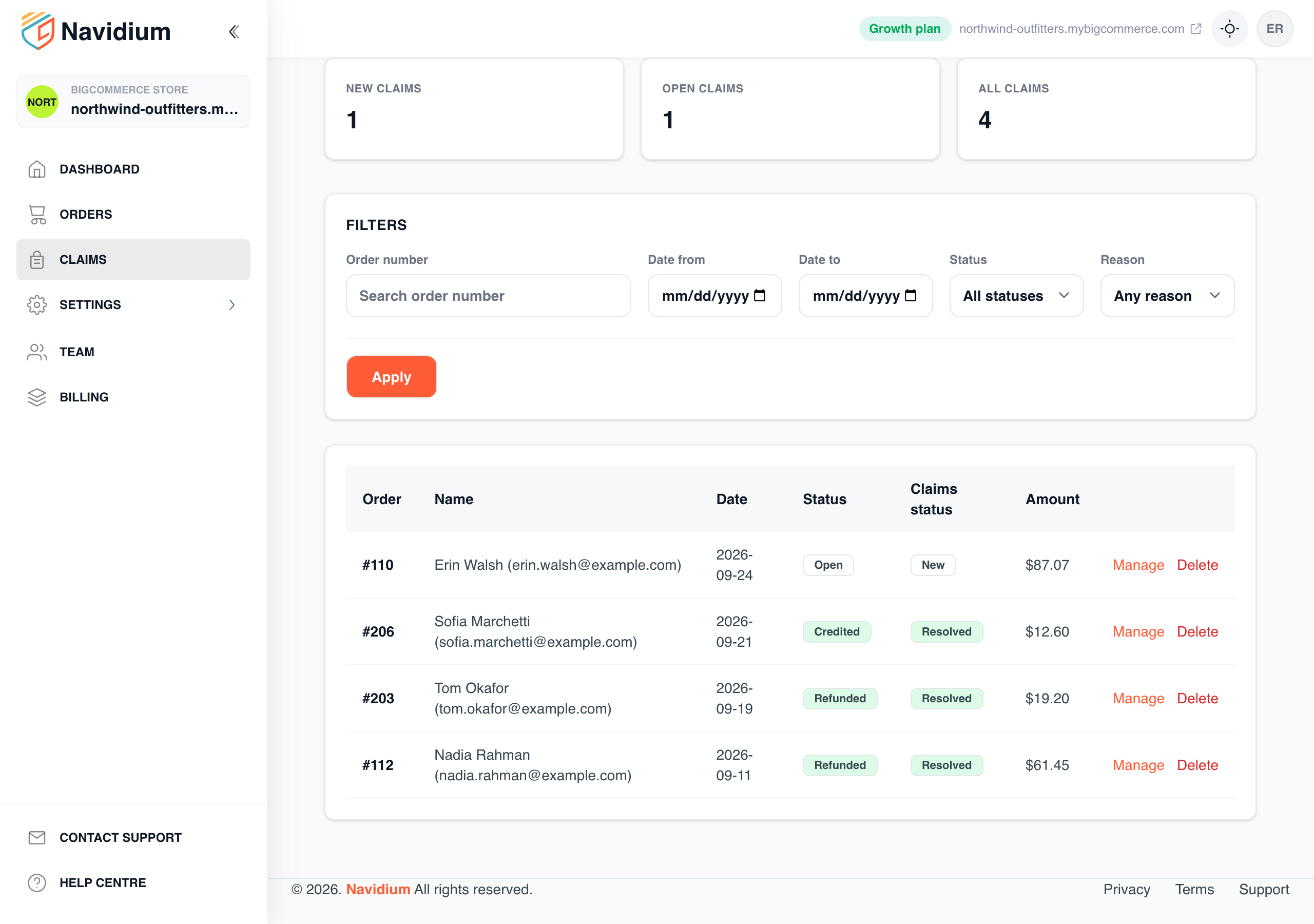Click the Credited status badge
Viewport: 1314px width, 924px height.
click(836, 631)
